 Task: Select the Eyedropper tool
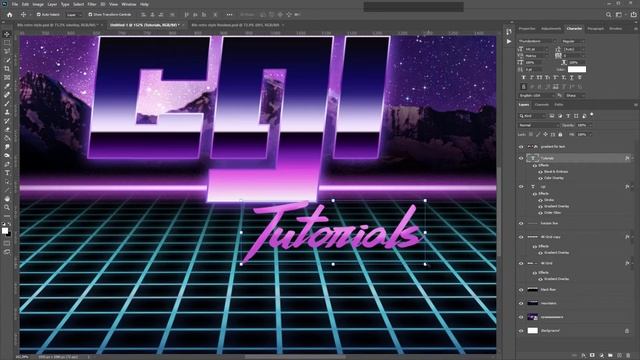click(7, 86)
